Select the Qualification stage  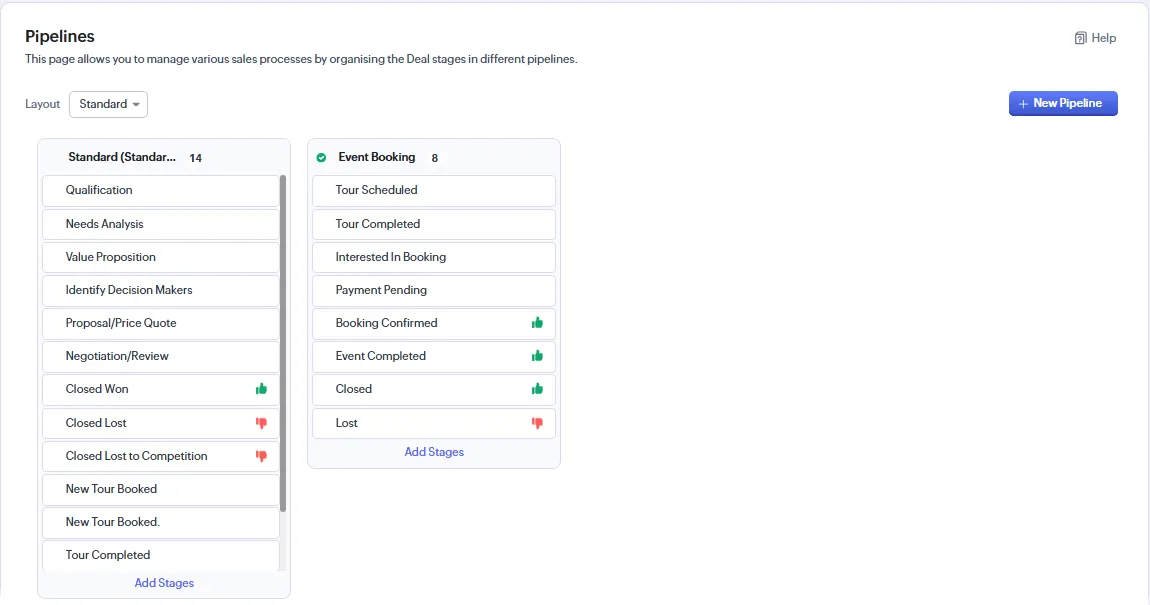click(x=161, y=191)
